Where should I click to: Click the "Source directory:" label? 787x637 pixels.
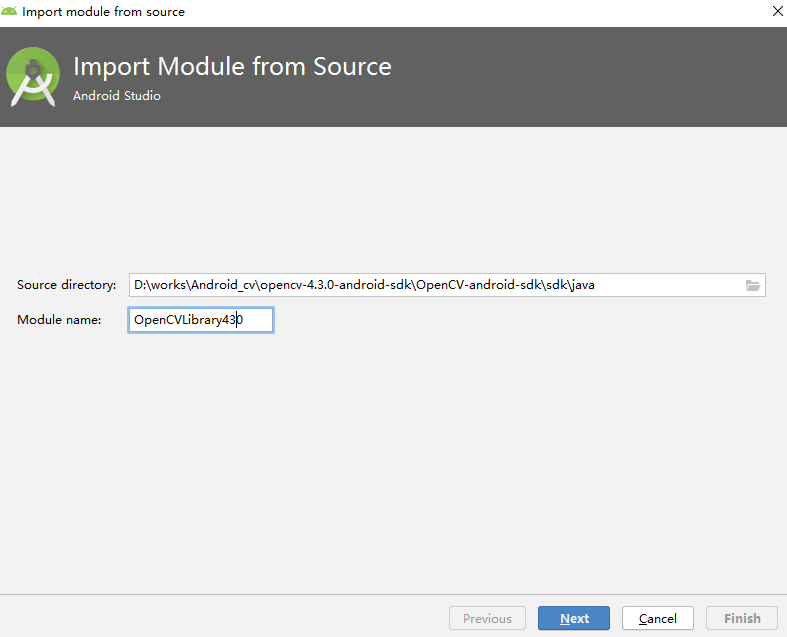[x=66, y=285]
